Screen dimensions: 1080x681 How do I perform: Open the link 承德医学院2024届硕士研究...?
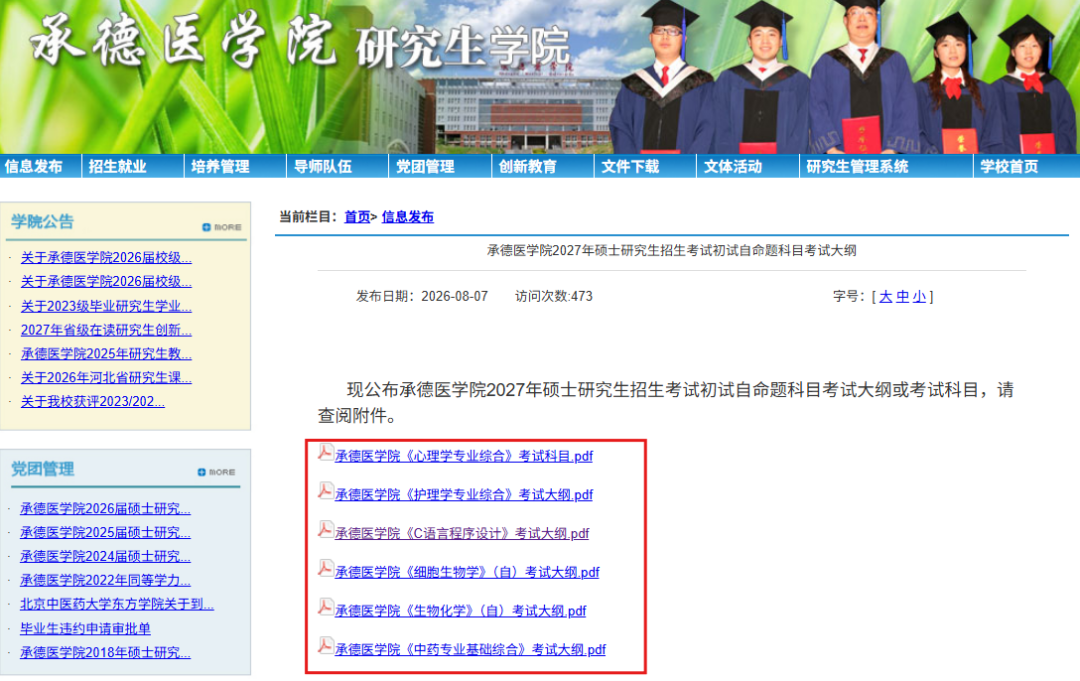pos(105,556)
